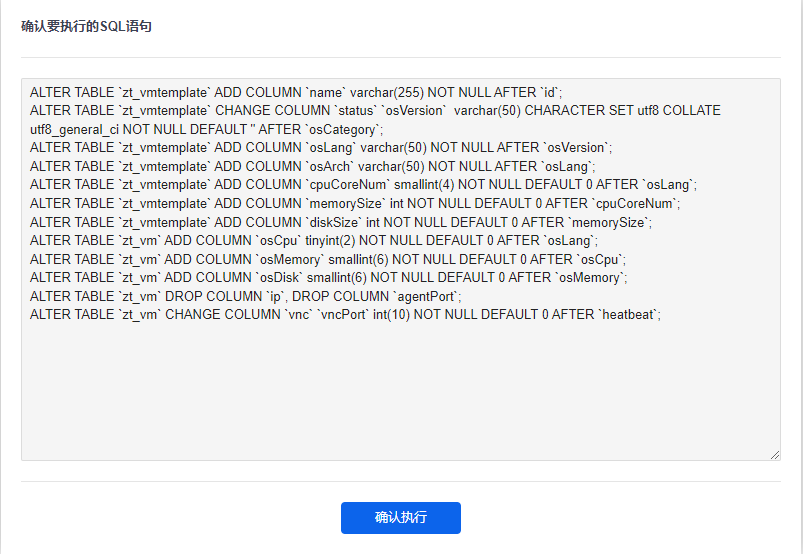Click the zt_vm `osCpu` tinyint(2) line
803x554 pixels.
pos(314,241)
